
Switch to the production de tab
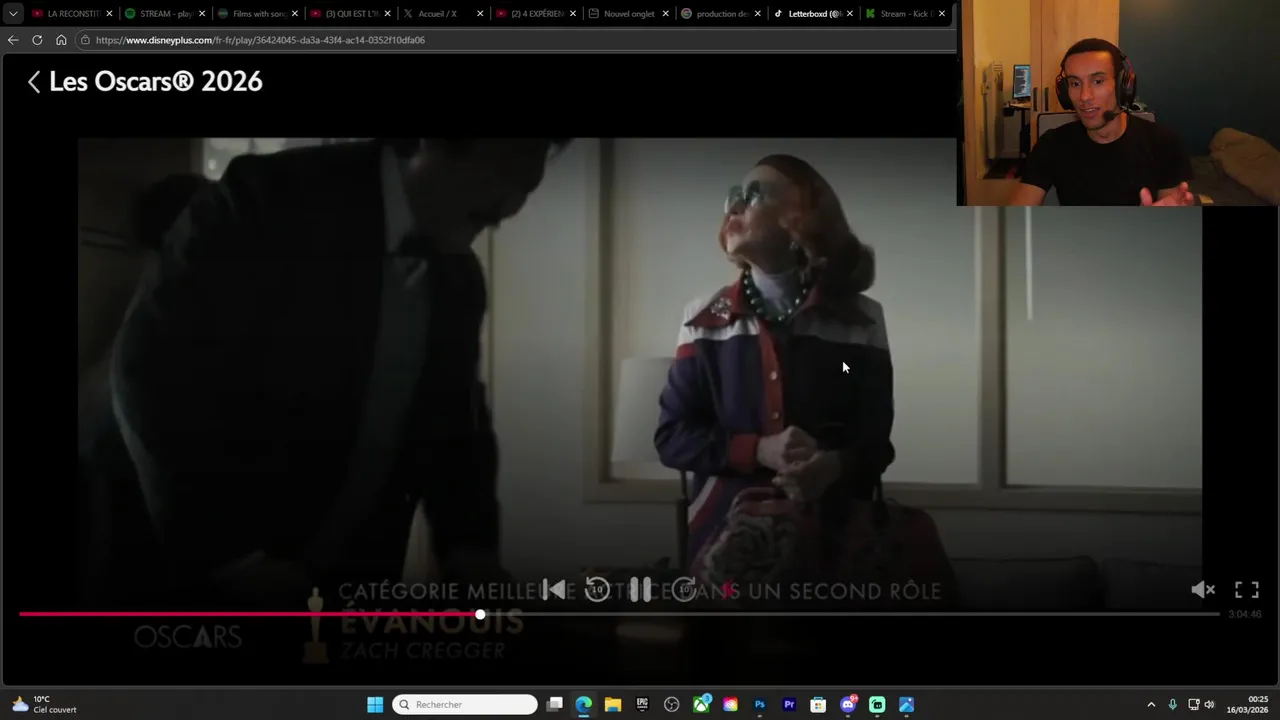tap(722, 14)
